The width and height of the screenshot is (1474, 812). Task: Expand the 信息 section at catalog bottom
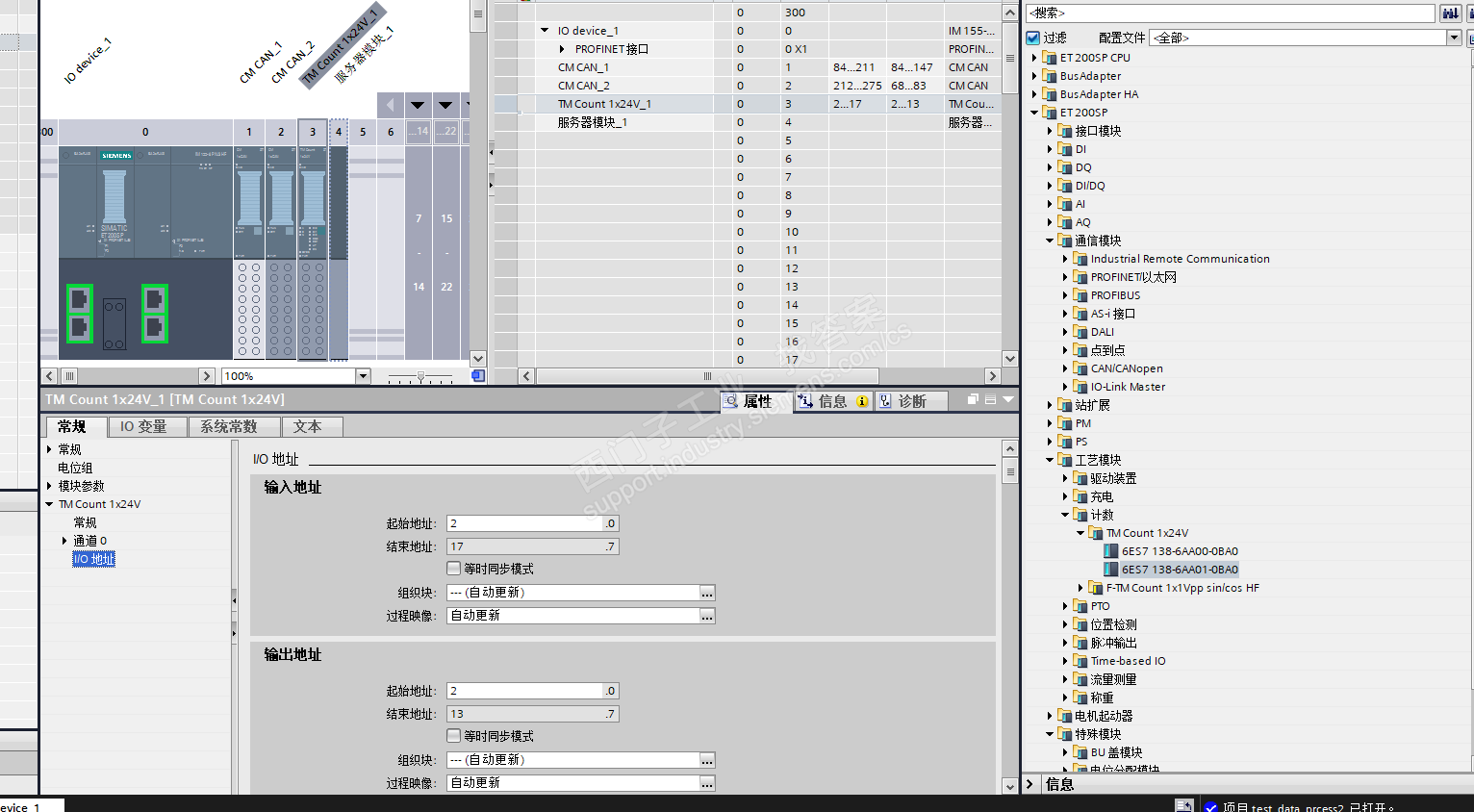1029,784
